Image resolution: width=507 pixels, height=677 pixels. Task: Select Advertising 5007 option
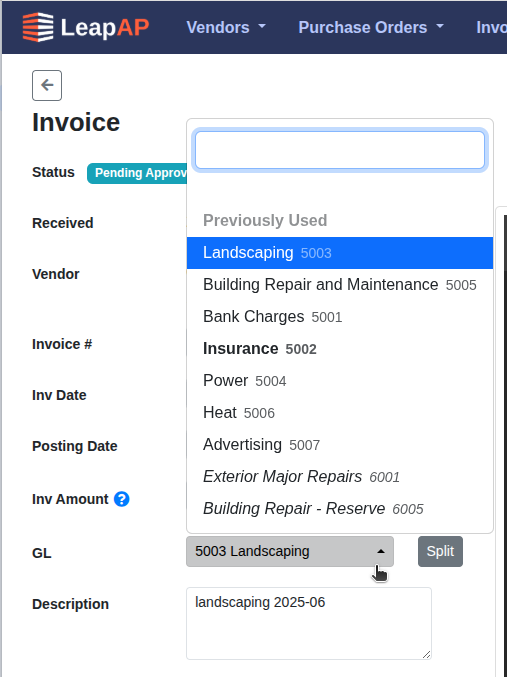(340, 444)
